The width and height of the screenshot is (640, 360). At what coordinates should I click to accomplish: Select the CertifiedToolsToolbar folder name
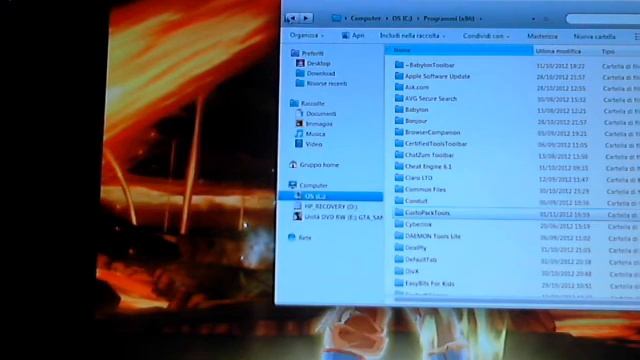coord(436,144)
